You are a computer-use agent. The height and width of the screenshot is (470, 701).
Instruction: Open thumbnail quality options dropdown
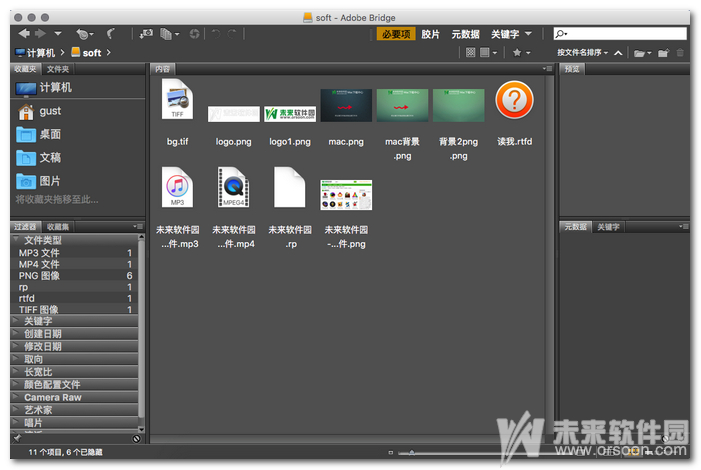(488, 52)
